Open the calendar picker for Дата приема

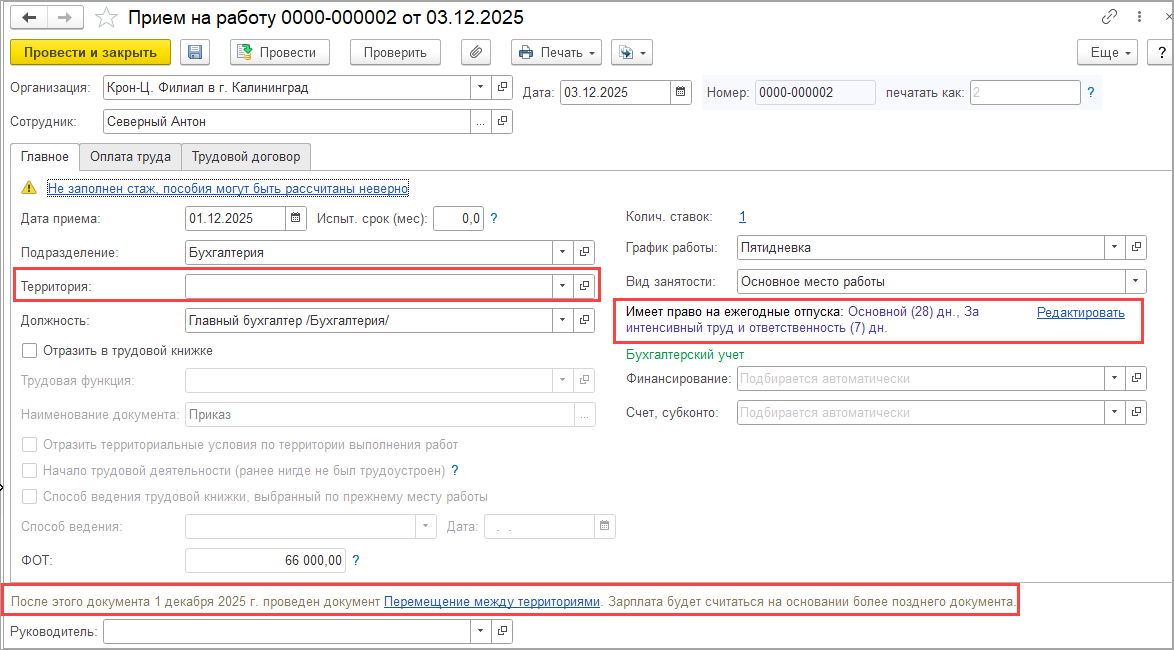coord(296,218)
